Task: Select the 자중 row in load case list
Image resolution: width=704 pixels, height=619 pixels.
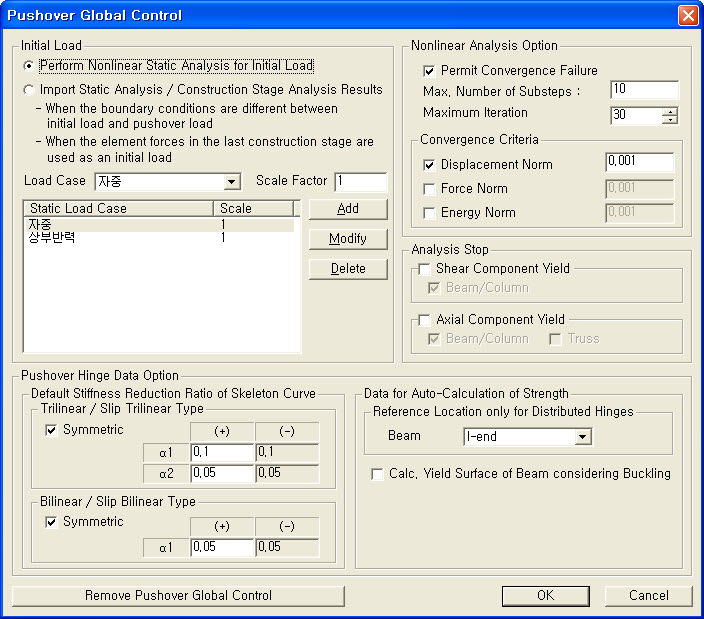Action: coord(160,224)
